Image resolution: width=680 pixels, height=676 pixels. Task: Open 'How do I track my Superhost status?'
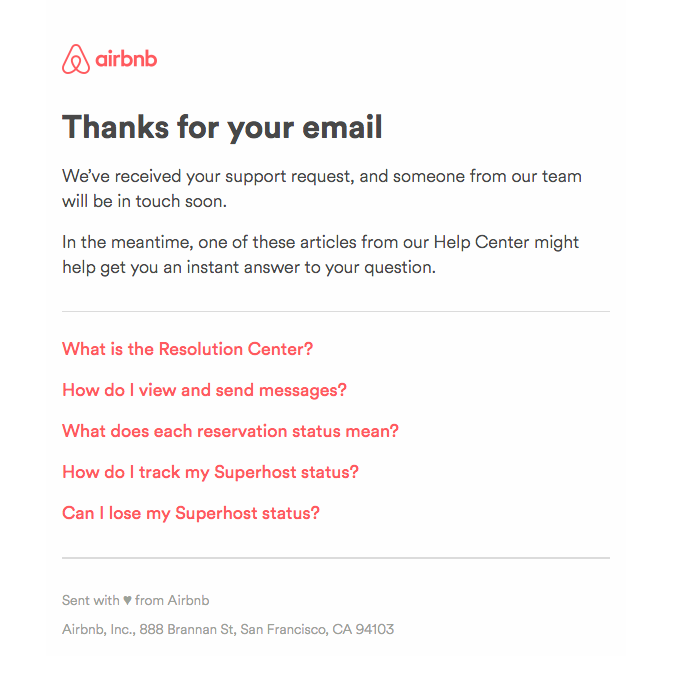210,472
